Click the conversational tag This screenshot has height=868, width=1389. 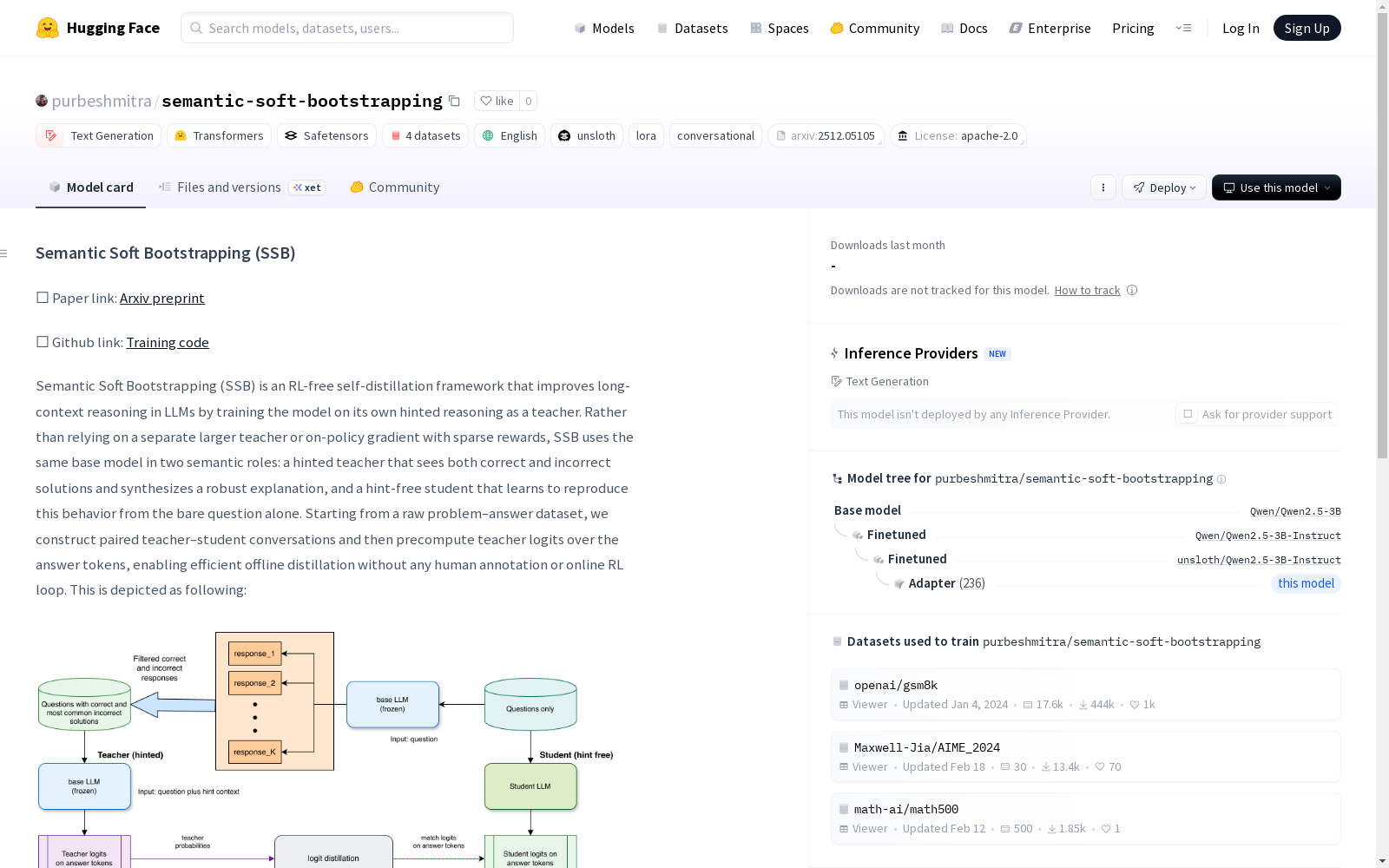tap(715, 135)
